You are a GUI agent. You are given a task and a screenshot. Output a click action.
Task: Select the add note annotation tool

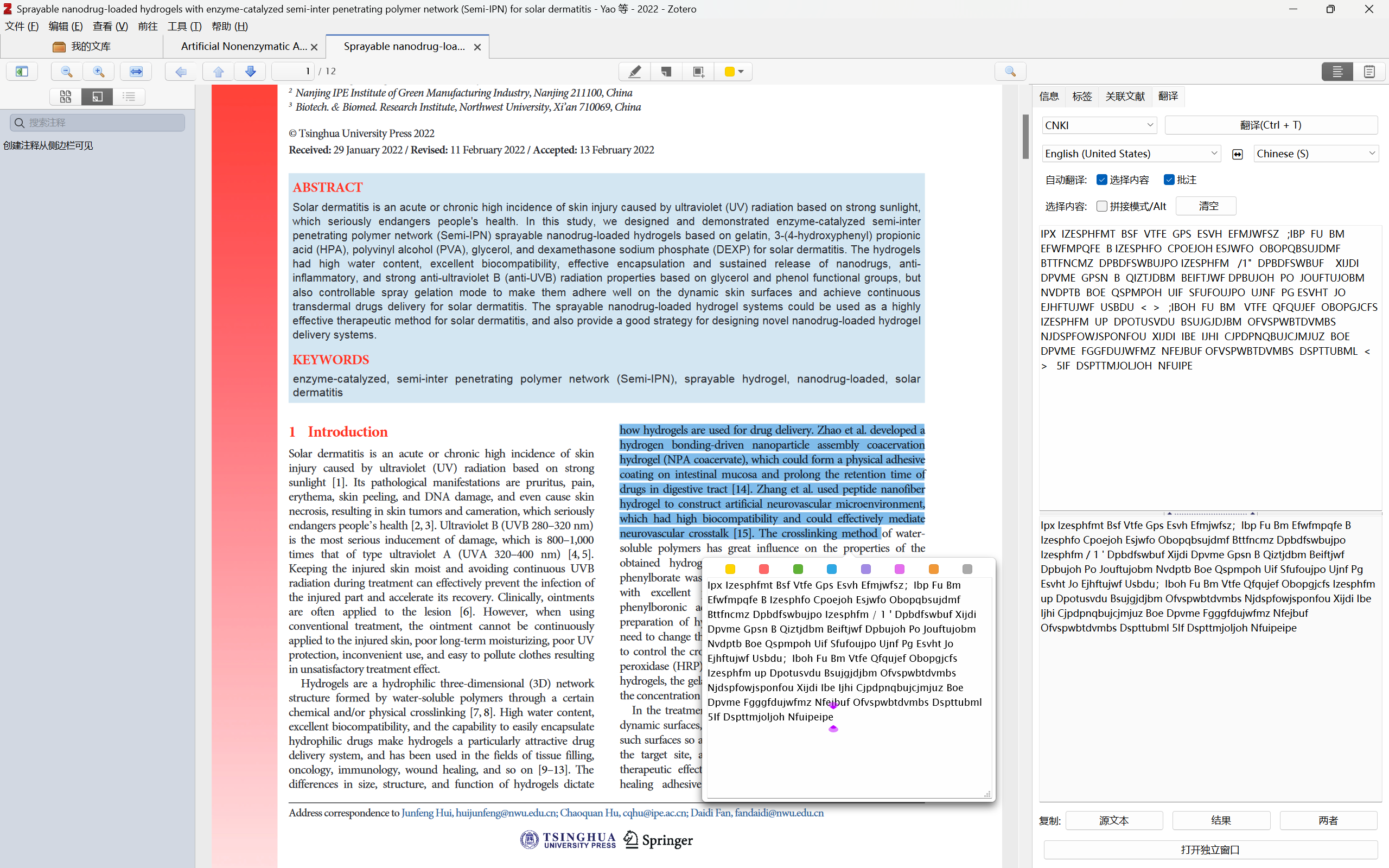pos(666,71)
